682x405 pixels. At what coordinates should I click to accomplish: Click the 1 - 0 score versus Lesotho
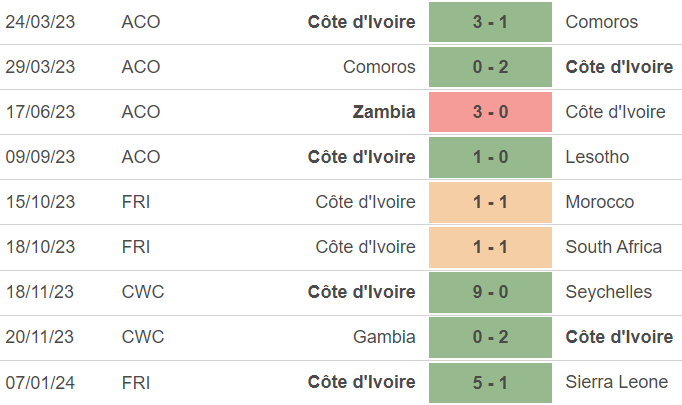[x=490, y=157]
